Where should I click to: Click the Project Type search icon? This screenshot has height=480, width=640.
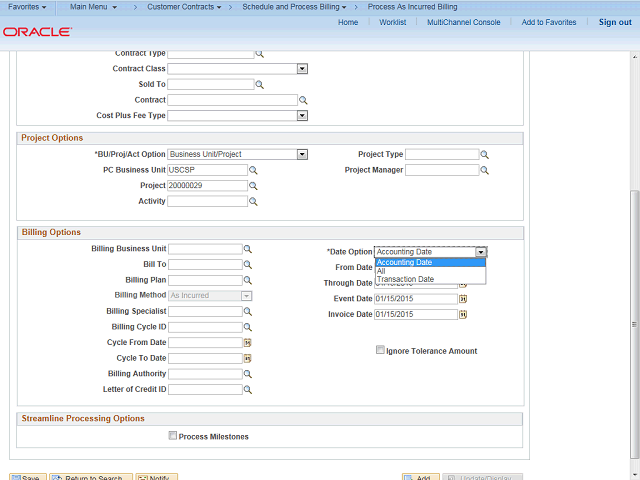click(x=484, y=155)
